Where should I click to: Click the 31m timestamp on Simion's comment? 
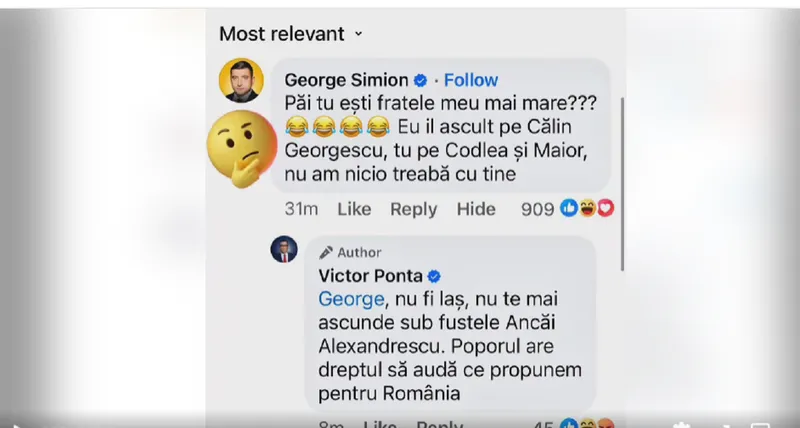(301, 209)
